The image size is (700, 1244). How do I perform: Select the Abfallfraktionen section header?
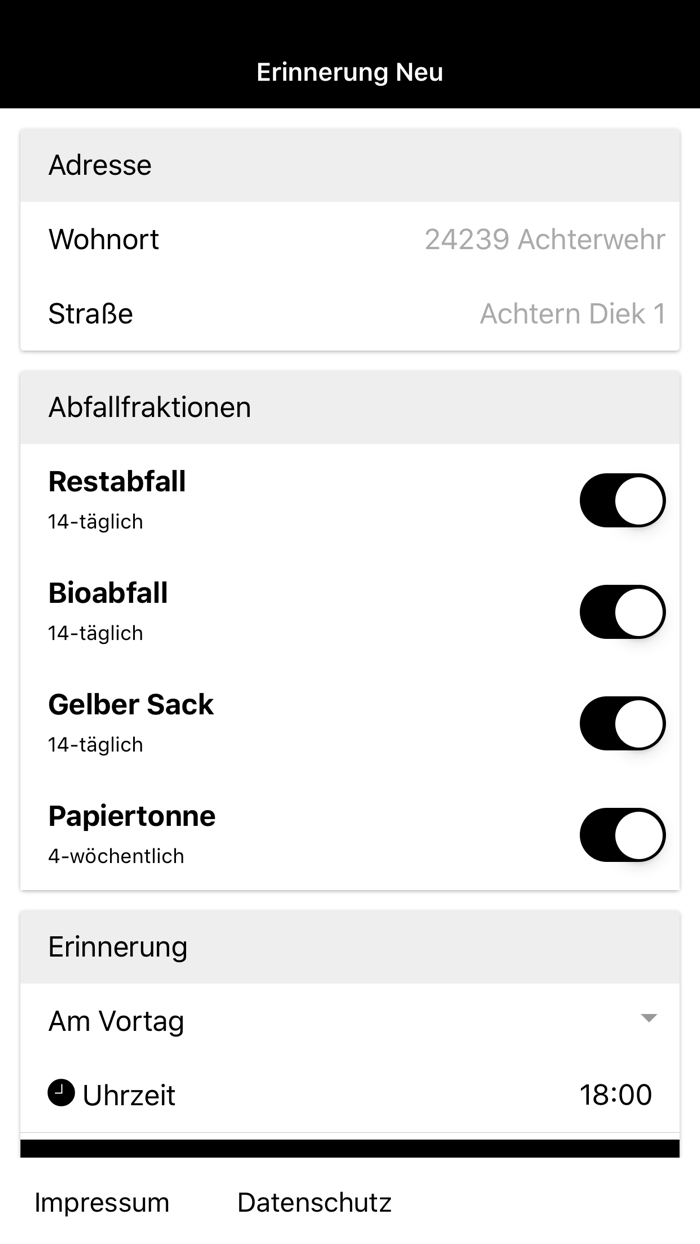pos(149,407)
